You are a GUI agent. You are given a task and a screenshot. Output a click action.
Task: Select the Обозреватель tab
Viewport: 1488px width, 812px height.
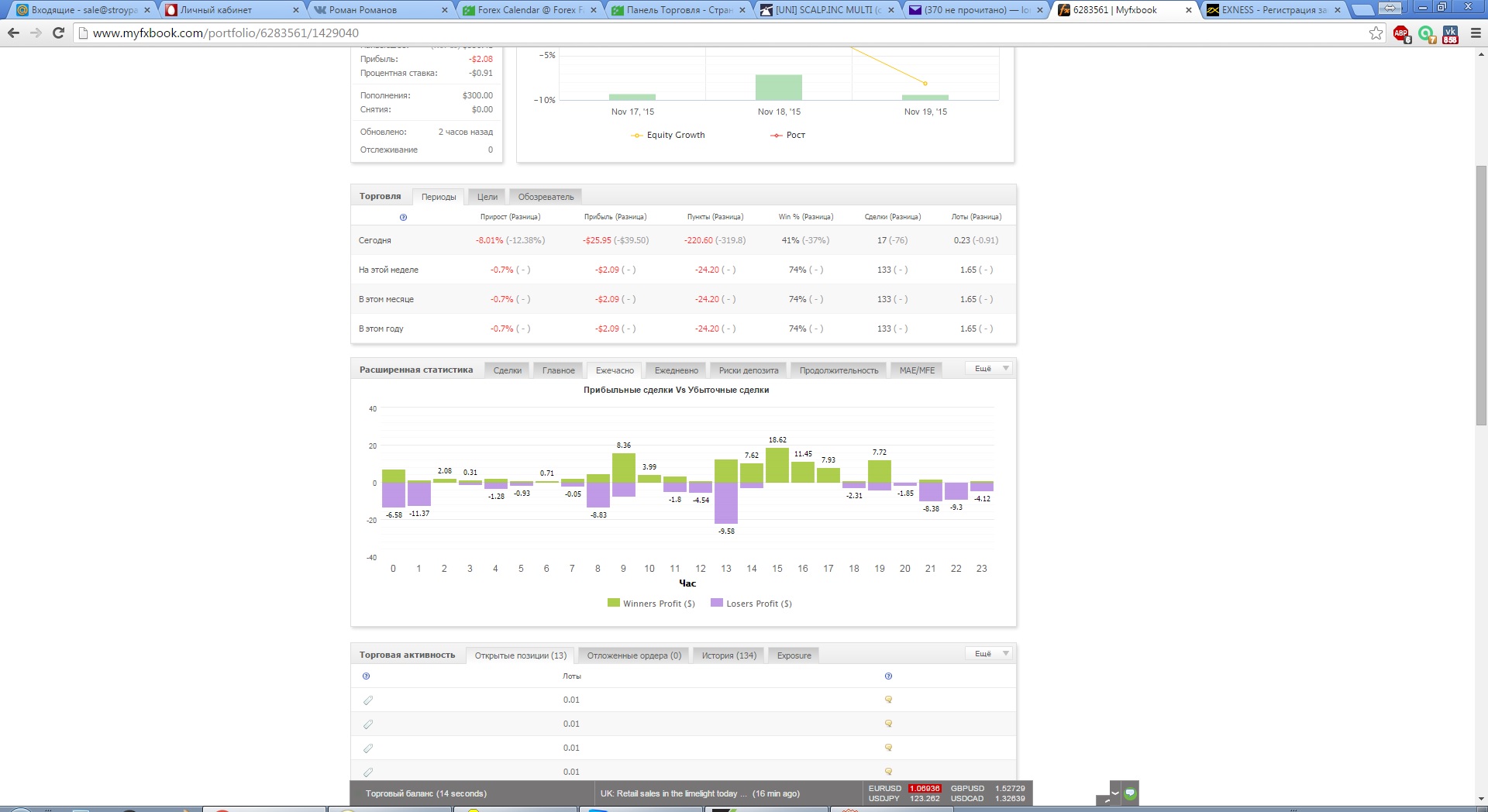tap(546, 197)
